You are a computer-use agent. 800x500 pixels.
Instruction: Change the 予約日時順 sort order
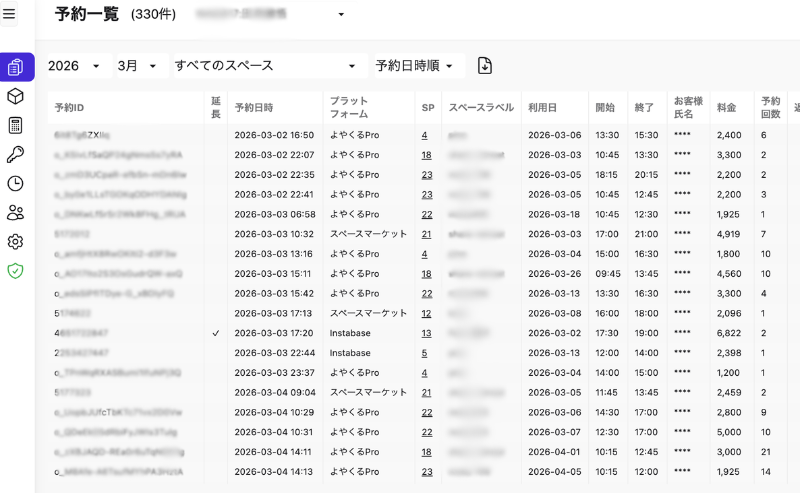(x=419, y=66)
